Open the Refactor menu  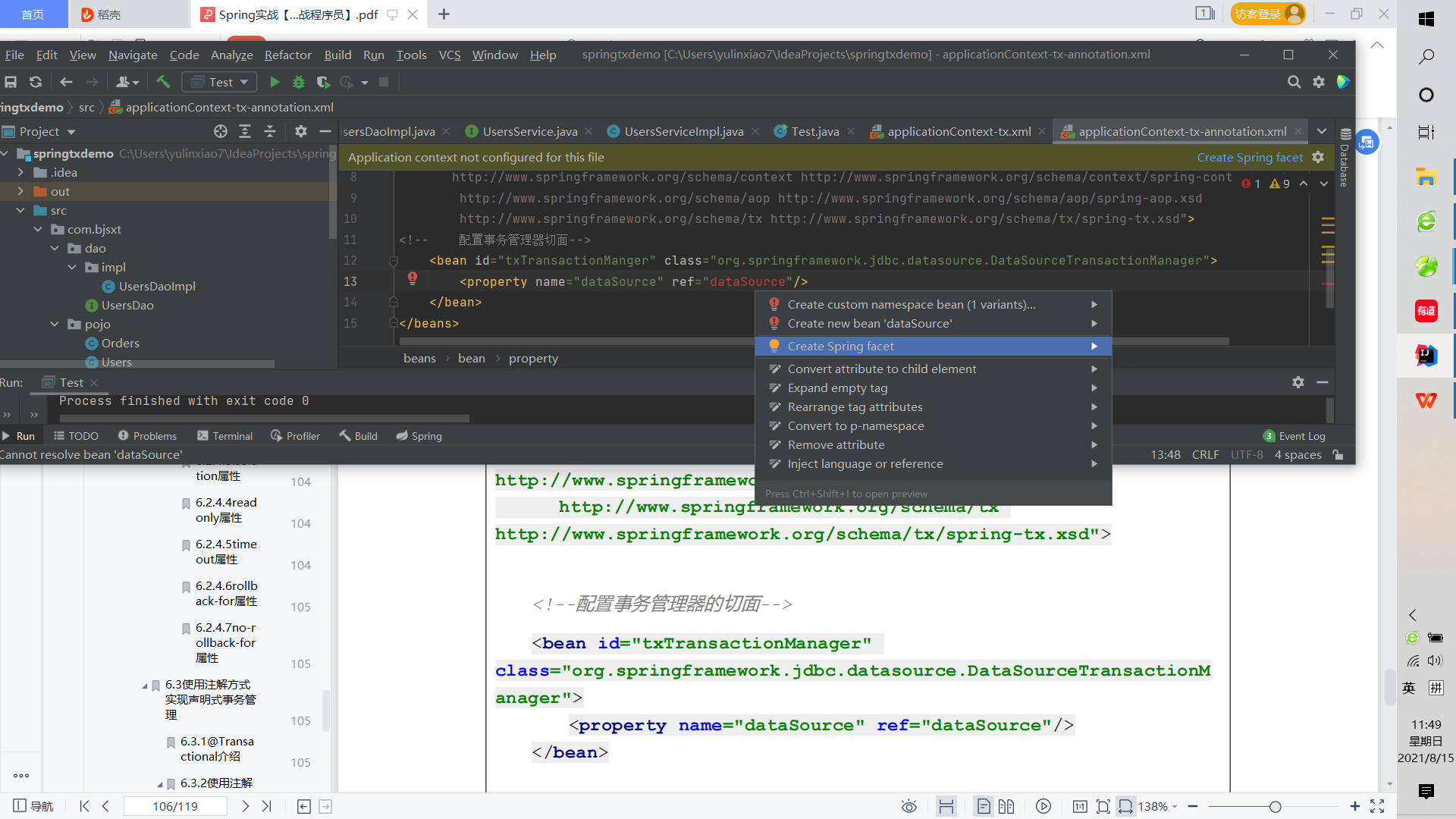click(x=287, y=55)
